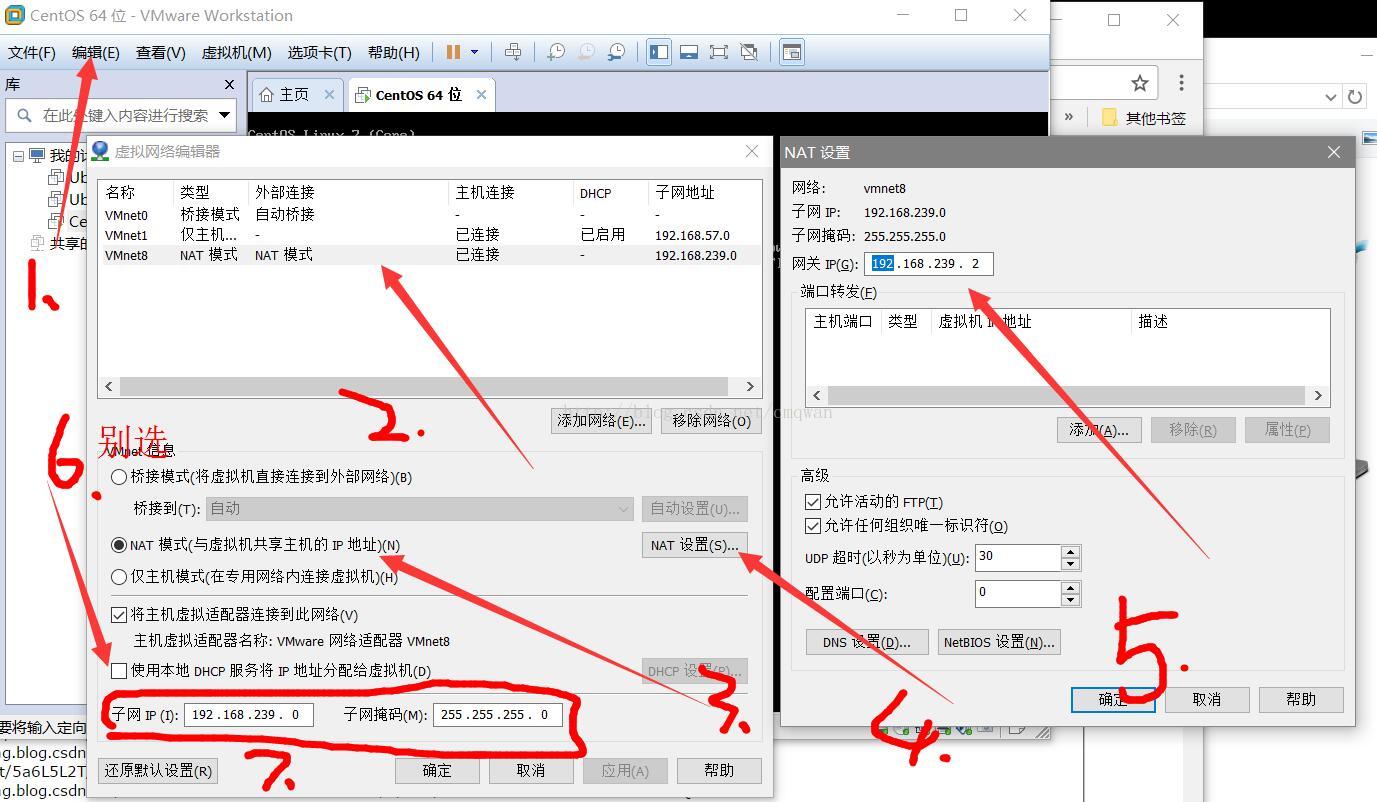This screenshot has height=802, width=1377.
Task: Click NetBIOS 设置(N)... button
Action: click(x=998, y=642)
